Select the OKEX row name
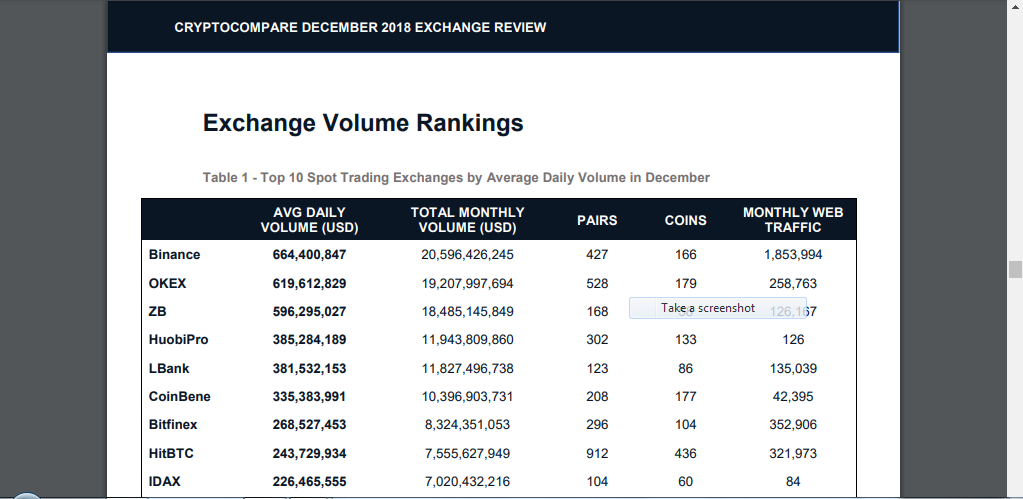1023x499 pixels. tap(167, 283)
